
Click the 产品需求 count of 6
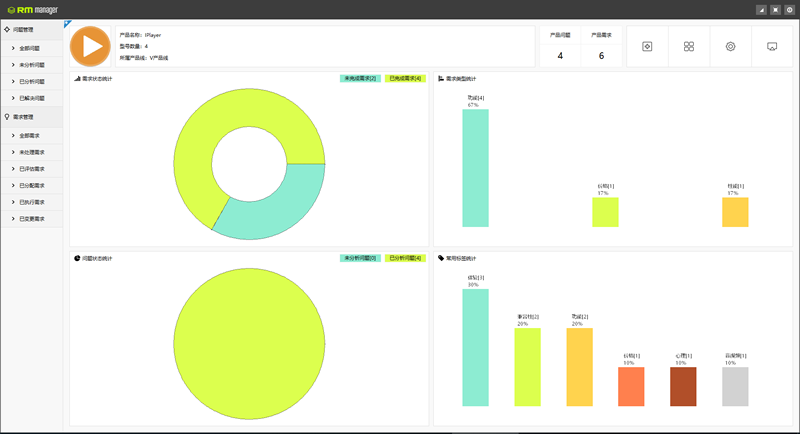[x=601, y=56]
